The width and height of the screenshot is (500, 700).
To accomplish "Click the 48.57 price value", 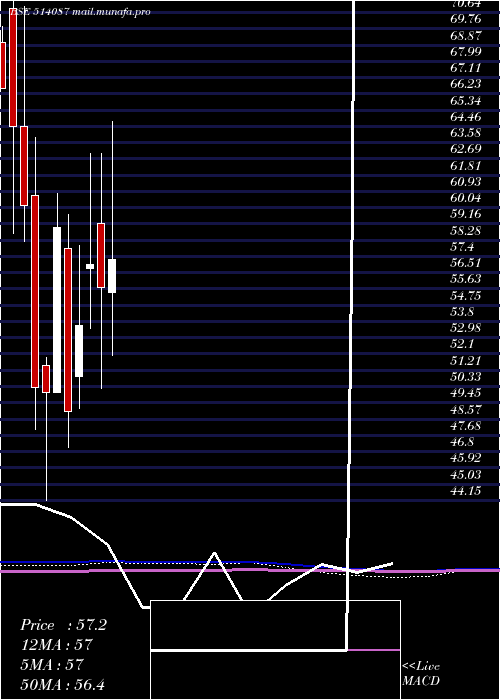I will tap(466, 409).
